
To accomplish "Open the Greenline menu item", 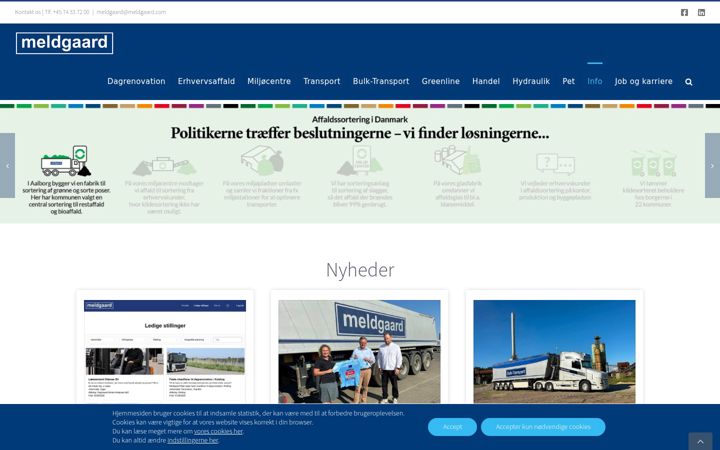I will 441,81.
